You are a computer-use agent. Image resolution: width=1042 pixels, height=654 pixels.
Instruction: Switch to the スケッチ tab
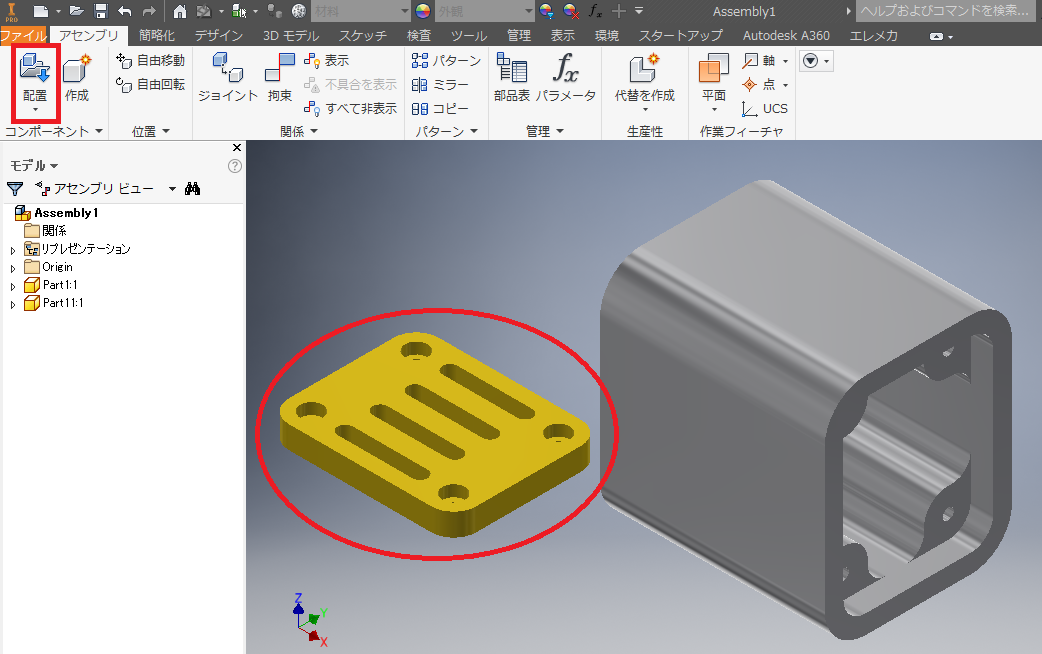(363, 35)
